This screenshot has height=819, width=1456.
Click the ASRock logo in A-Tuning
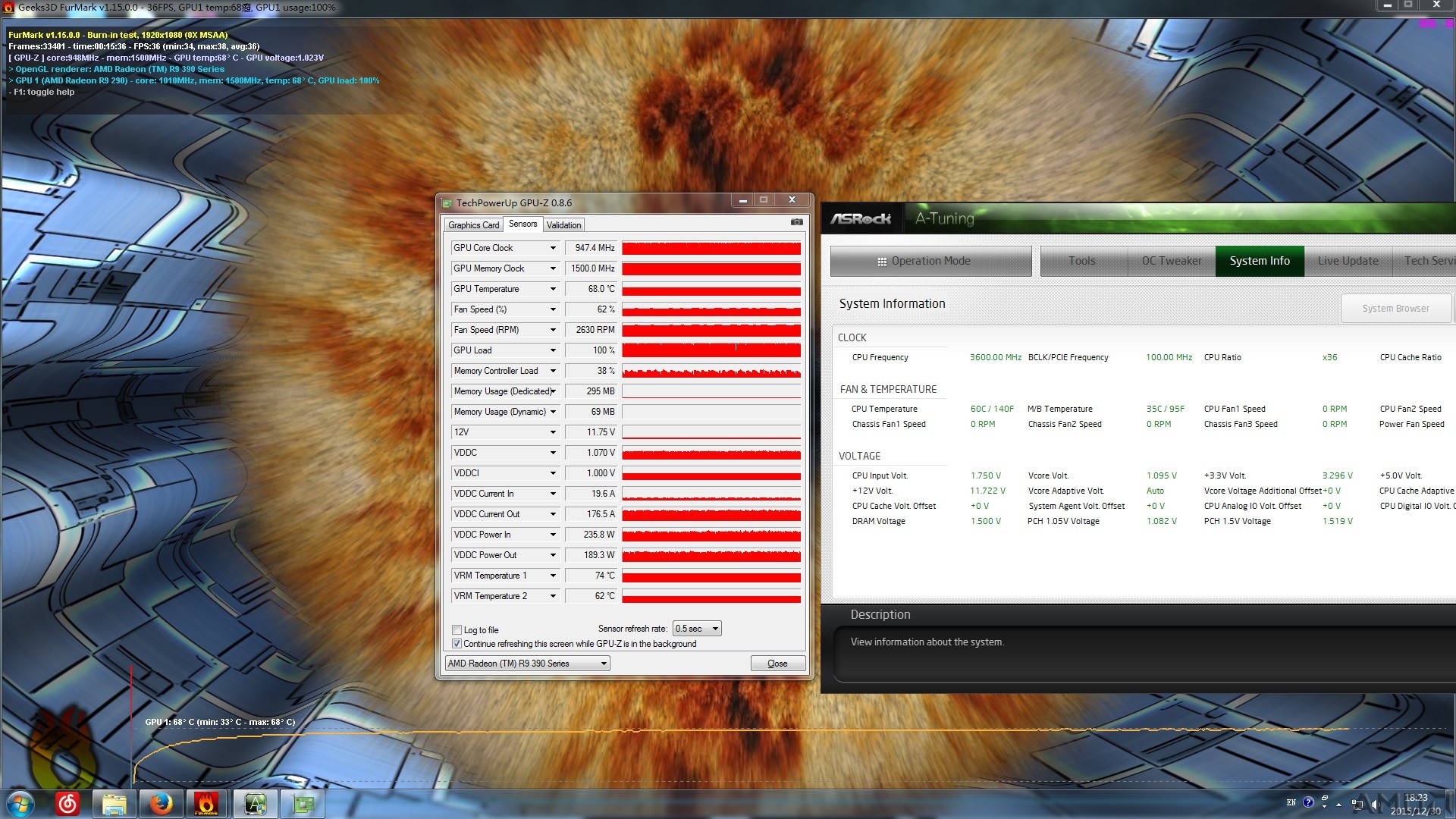pos(861,218)
